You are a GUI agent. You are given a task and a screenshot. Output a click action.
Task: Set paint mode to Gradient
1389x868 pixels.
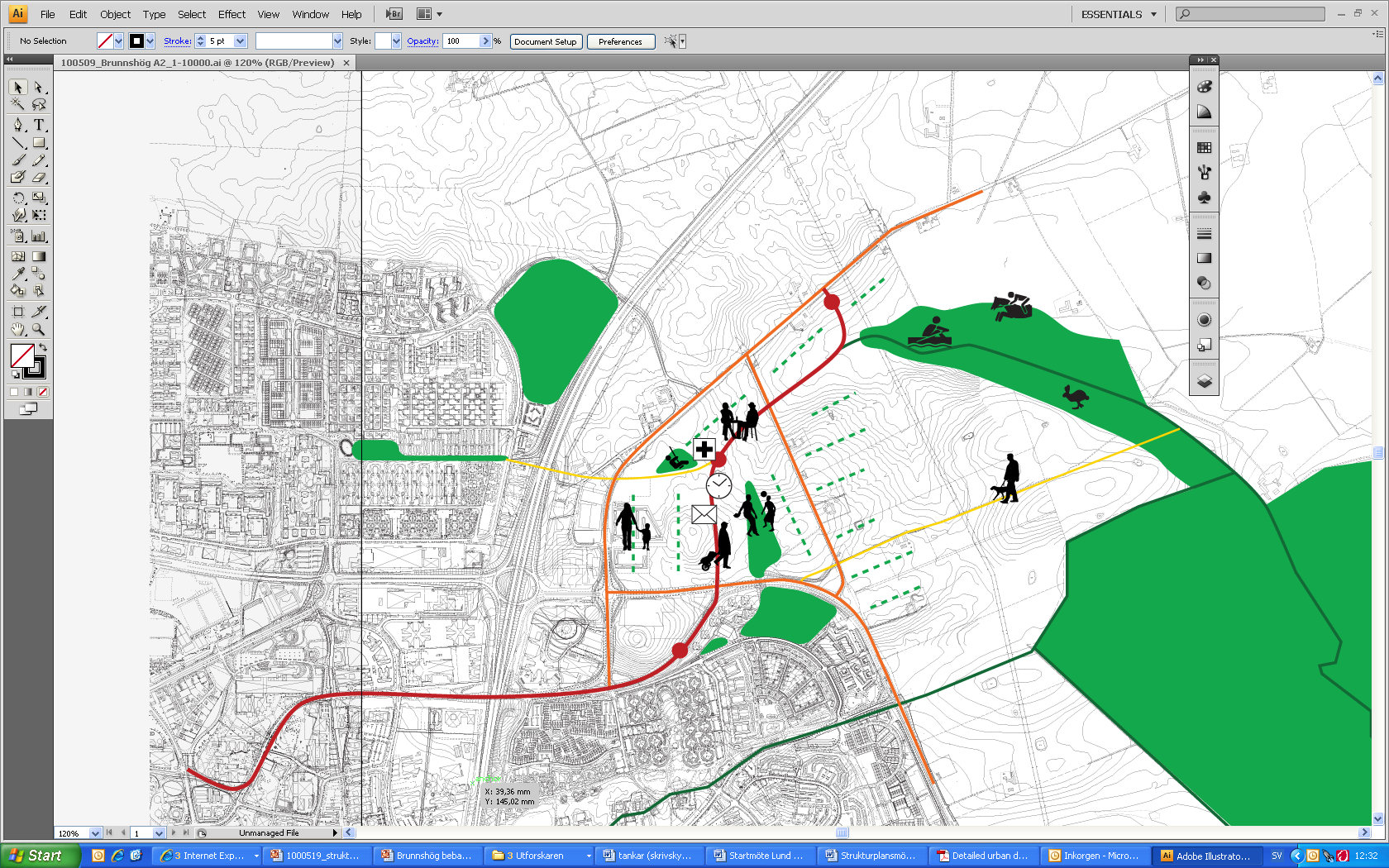pyautogui.click(x=28, y=392)
